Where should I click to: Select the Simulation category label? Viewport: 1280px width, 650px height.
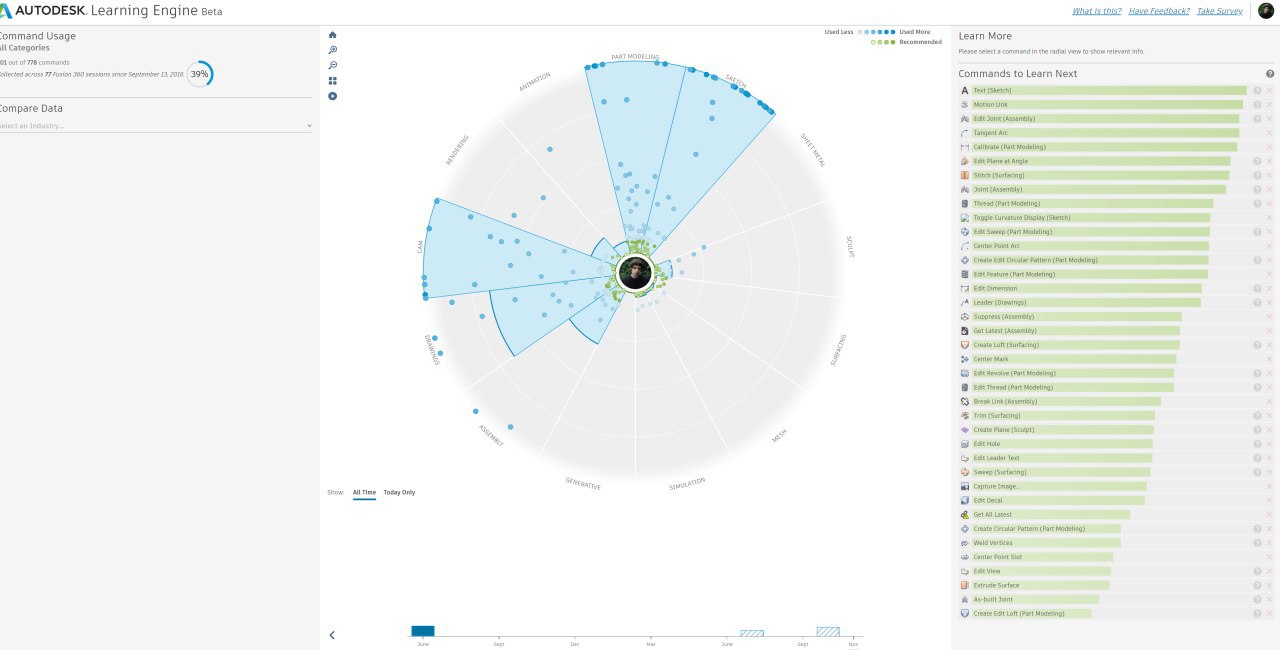point(687,484)
